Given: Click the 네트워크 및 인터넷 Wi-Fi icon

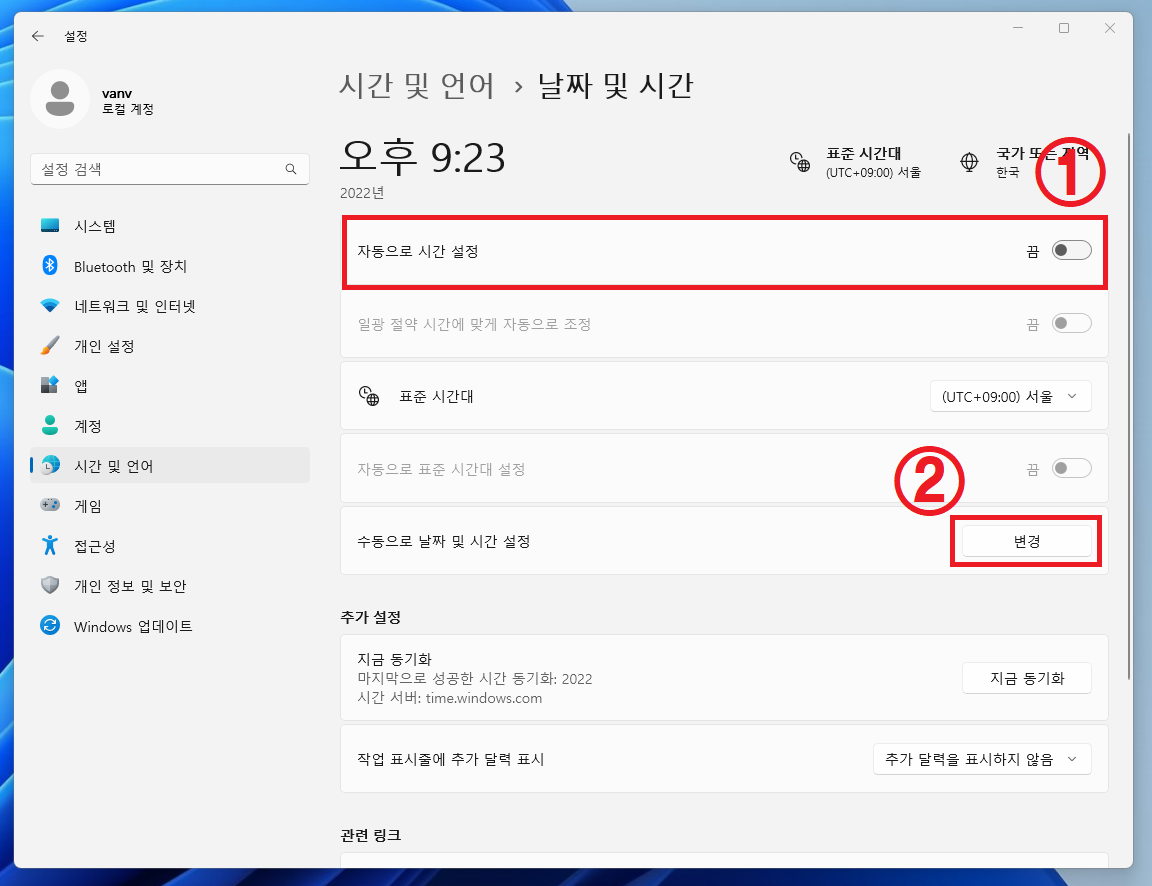Looking at the screenshot, I should point(50,306).
